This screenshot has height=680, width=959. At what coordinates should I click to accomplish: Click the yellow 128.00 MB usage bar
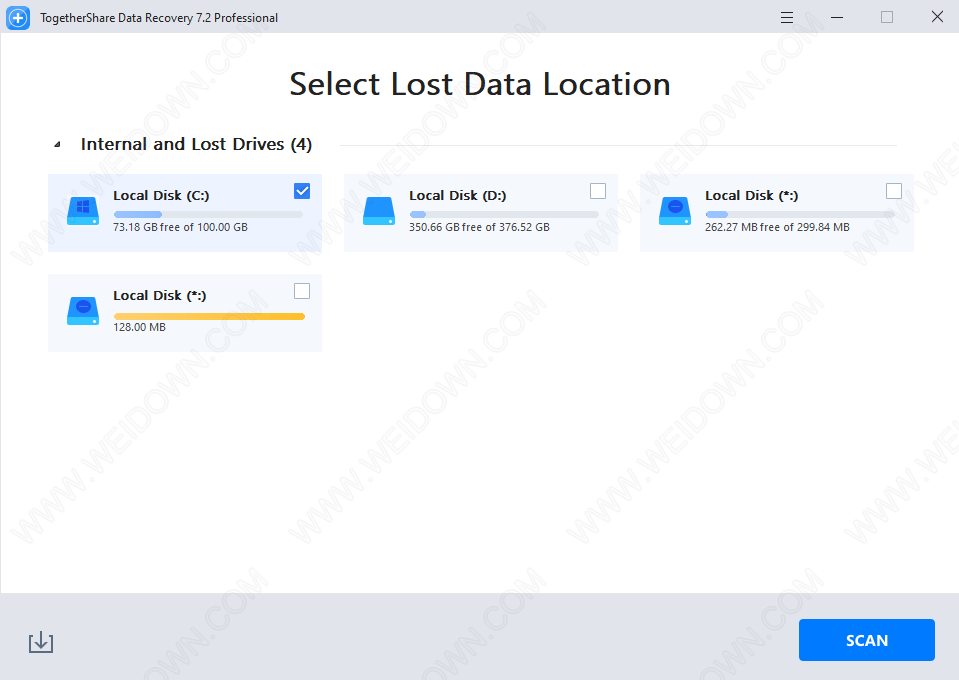[209, 317]
